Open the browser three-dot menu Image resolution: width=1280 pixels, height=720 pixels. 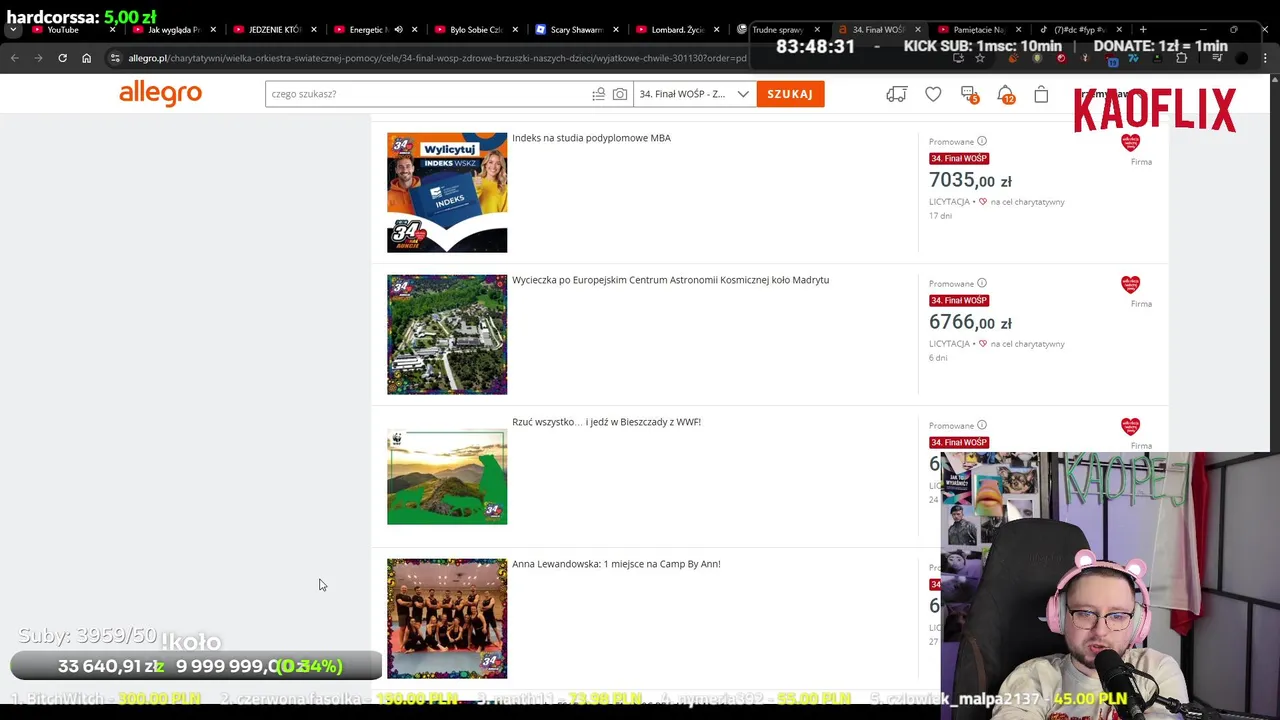1266,58
